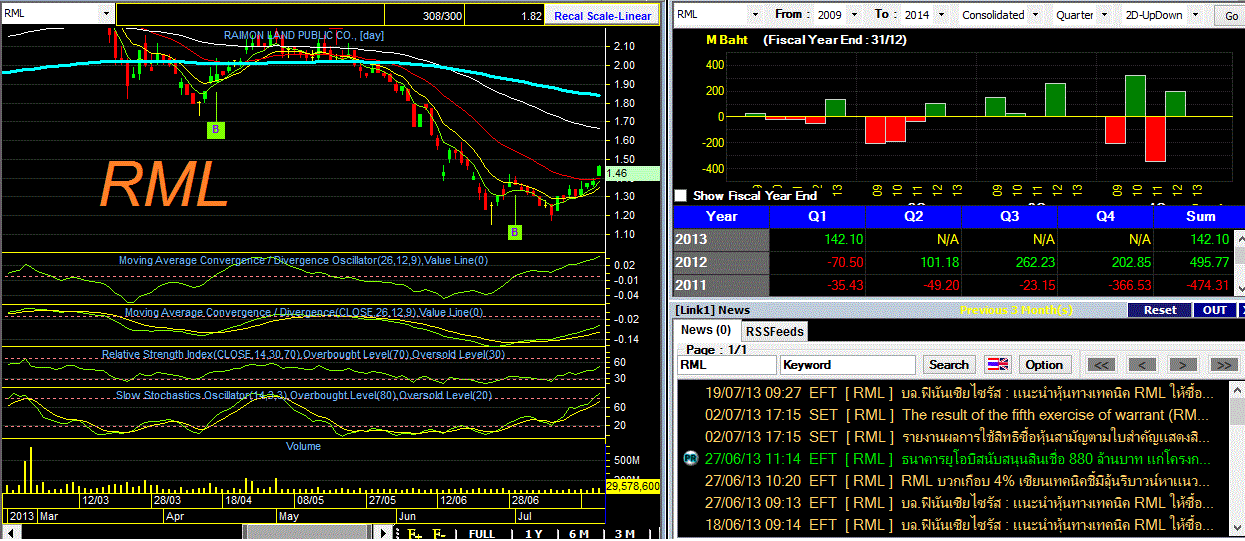
Task: Open the 02/07/13 fifth exercise of warrant news
Action: 959,414
